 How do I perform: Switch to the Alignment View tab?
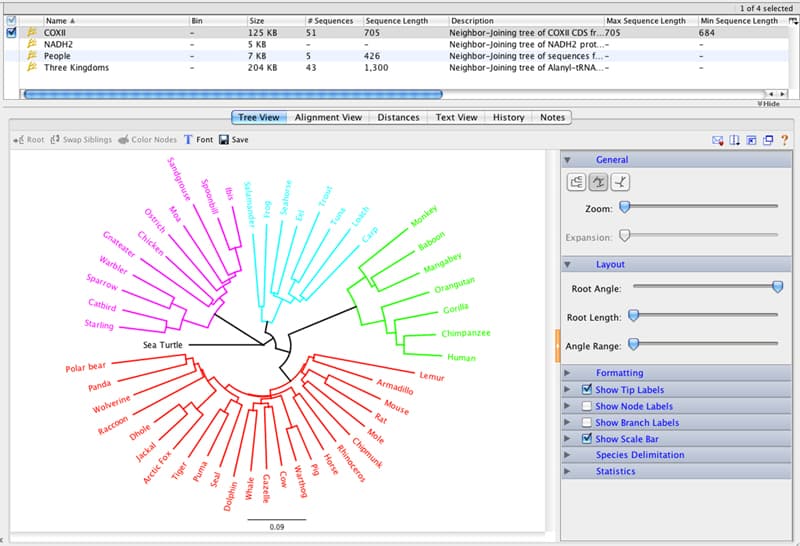click(x=328, y=117)
